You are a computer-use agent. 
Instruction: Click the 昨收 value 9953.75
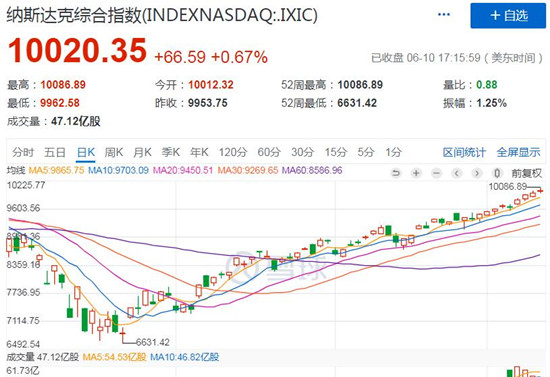click(208, 103)
